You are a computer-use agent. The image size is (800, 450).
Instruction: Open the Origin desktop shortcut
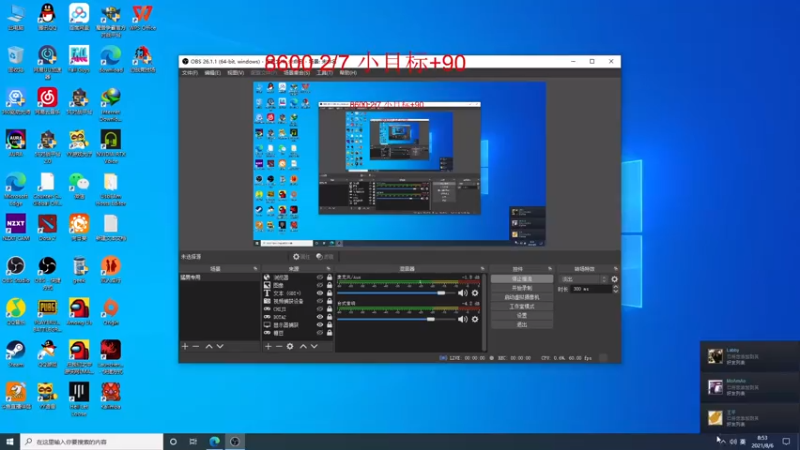click(111, 312)
